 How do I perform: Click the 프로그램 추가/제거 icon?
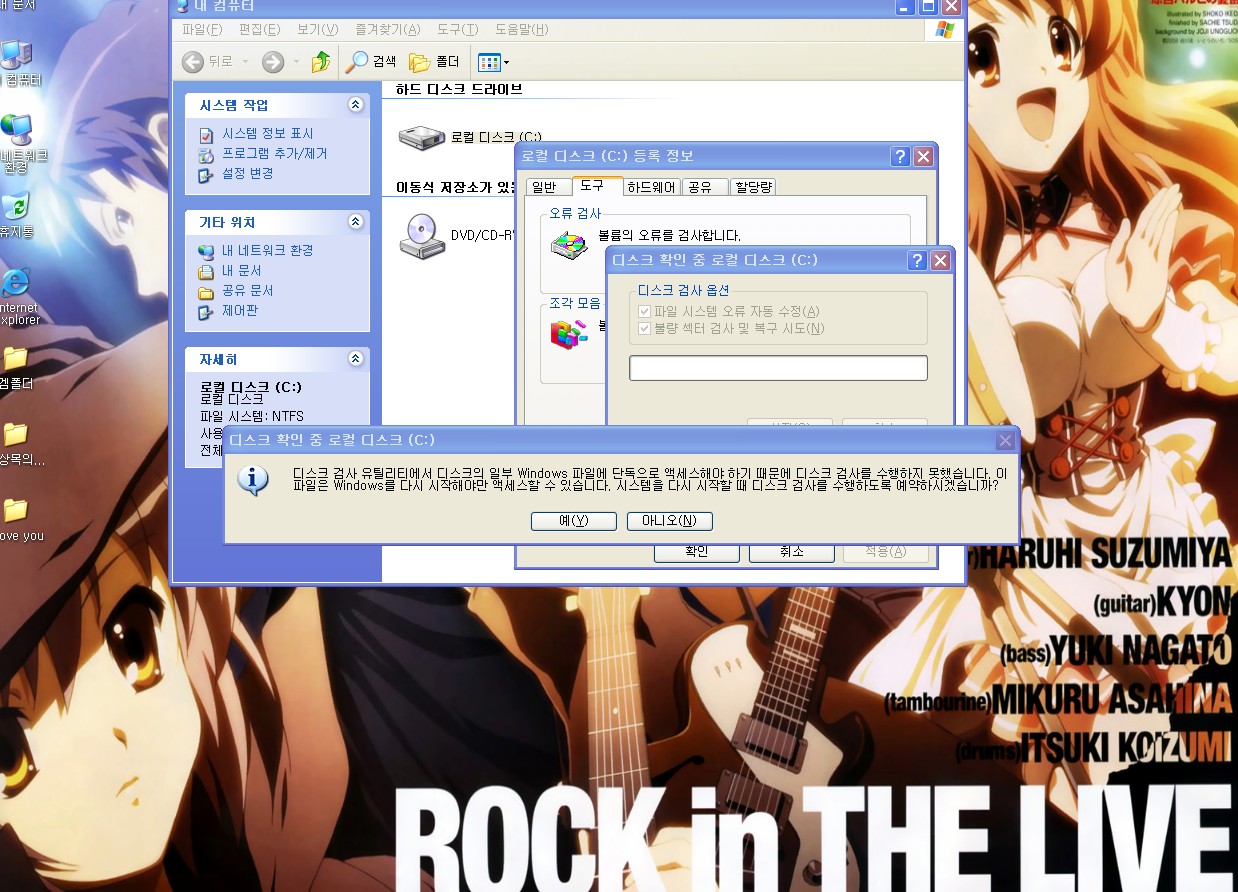pos(206,154)
